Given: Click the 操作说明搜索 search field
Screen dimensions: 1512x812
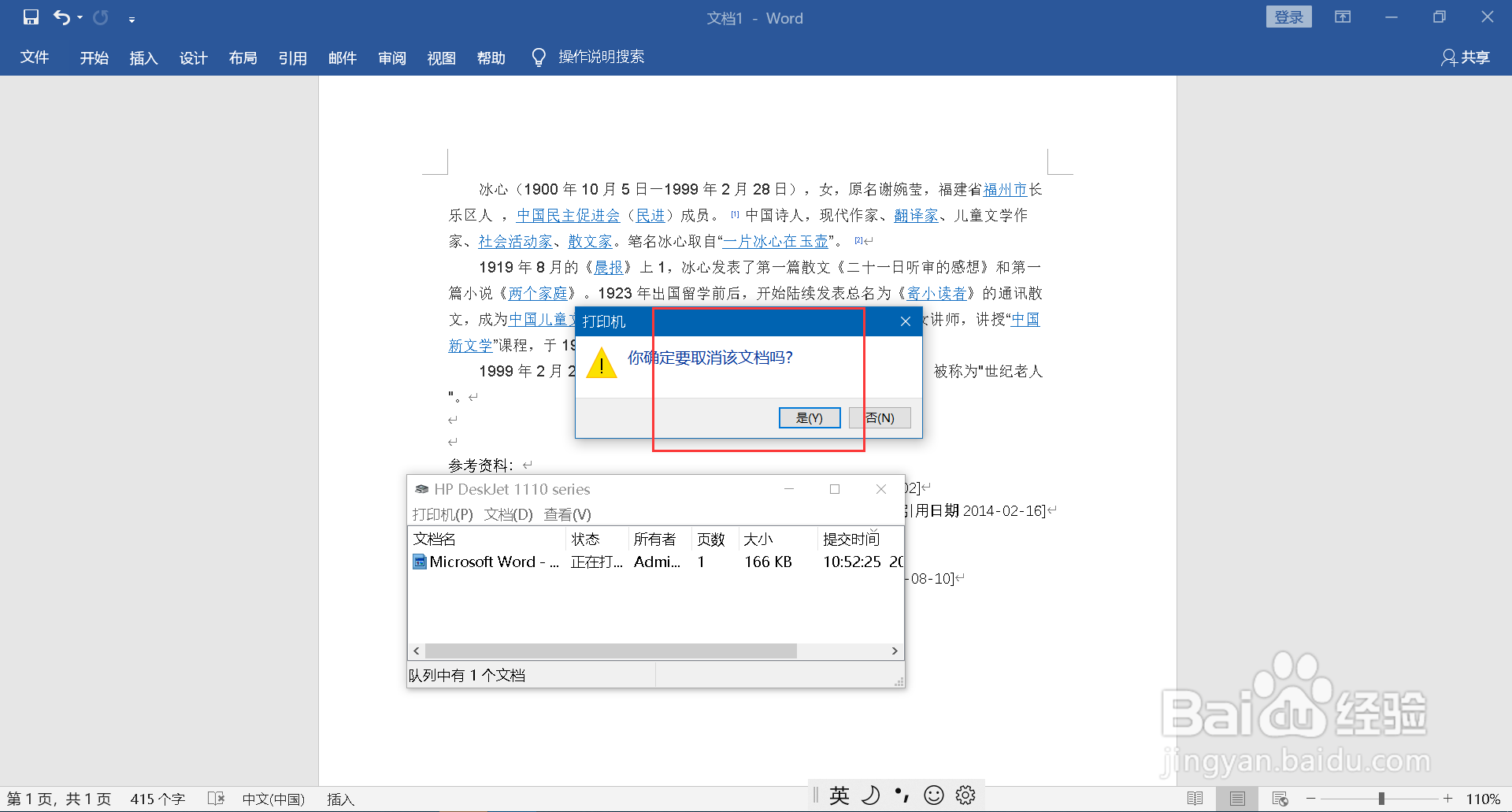Looking at the screenshot, I should tap(602, 57).
